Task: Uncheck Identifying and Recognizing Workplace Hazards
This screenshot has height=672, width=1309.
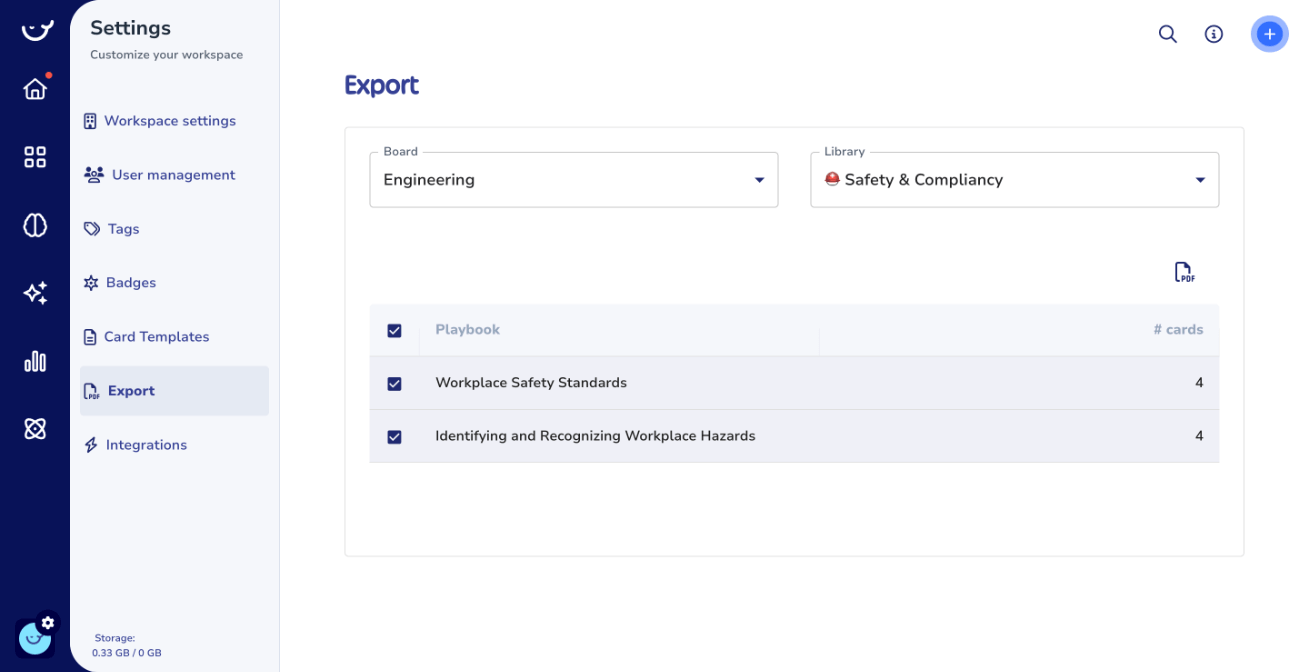Action: click(394, 436)
